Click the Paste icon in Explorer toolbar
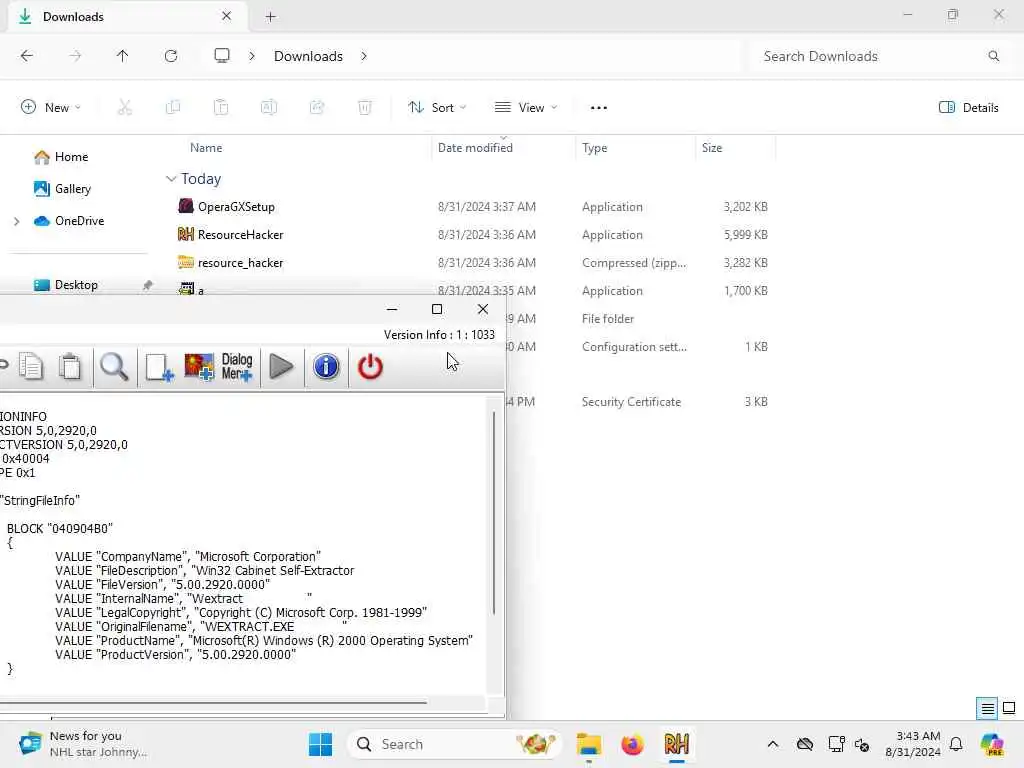Image resolution: width=1024 pixels, height=768 pixels. (x=221, y=107)
